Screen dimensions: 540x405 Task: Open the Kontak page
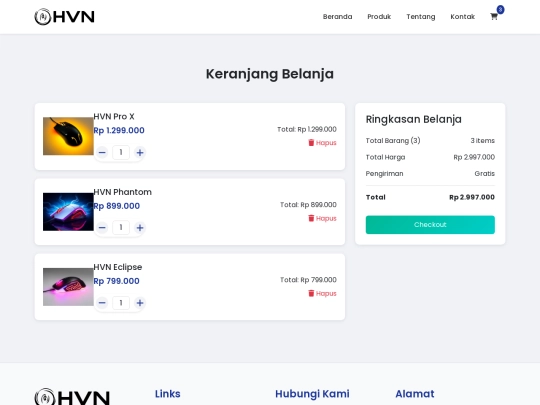tap(463, 17)
